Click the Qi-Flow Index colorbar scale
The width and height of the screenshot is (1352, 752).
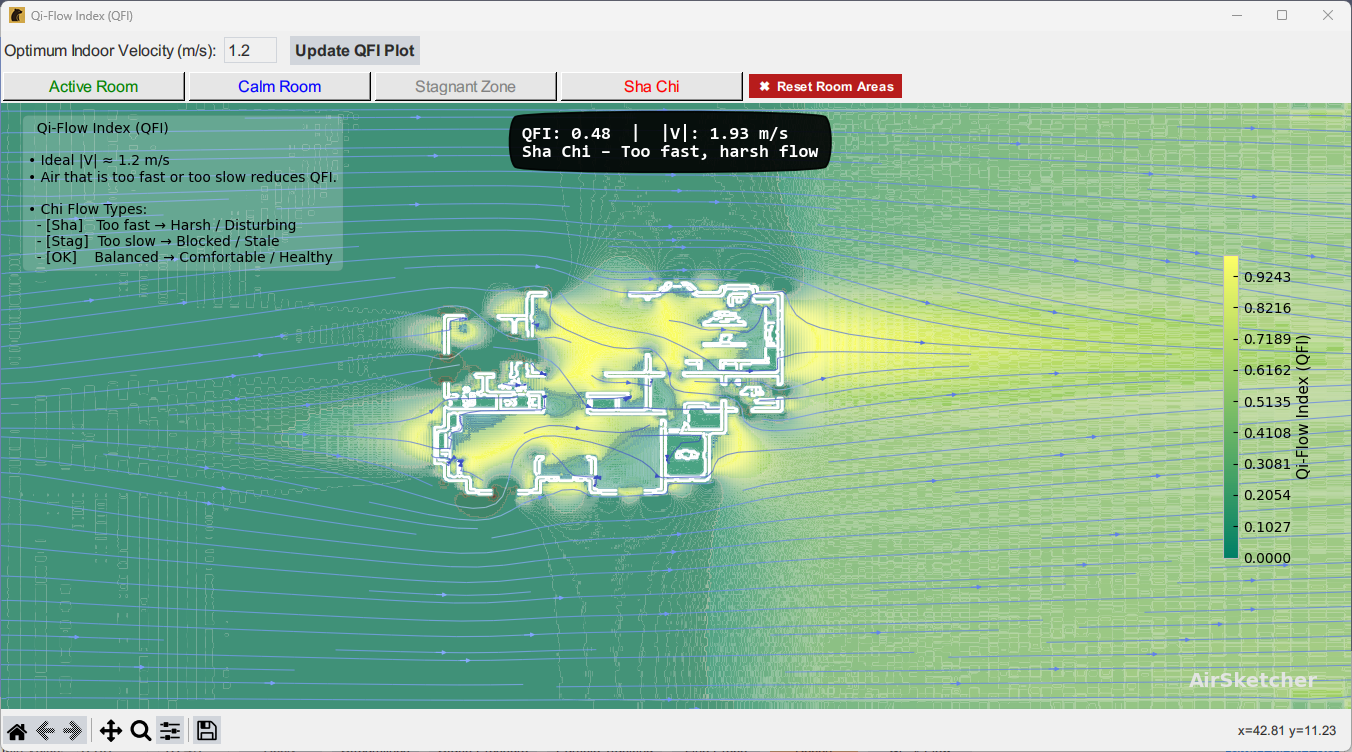[1231, 407]
